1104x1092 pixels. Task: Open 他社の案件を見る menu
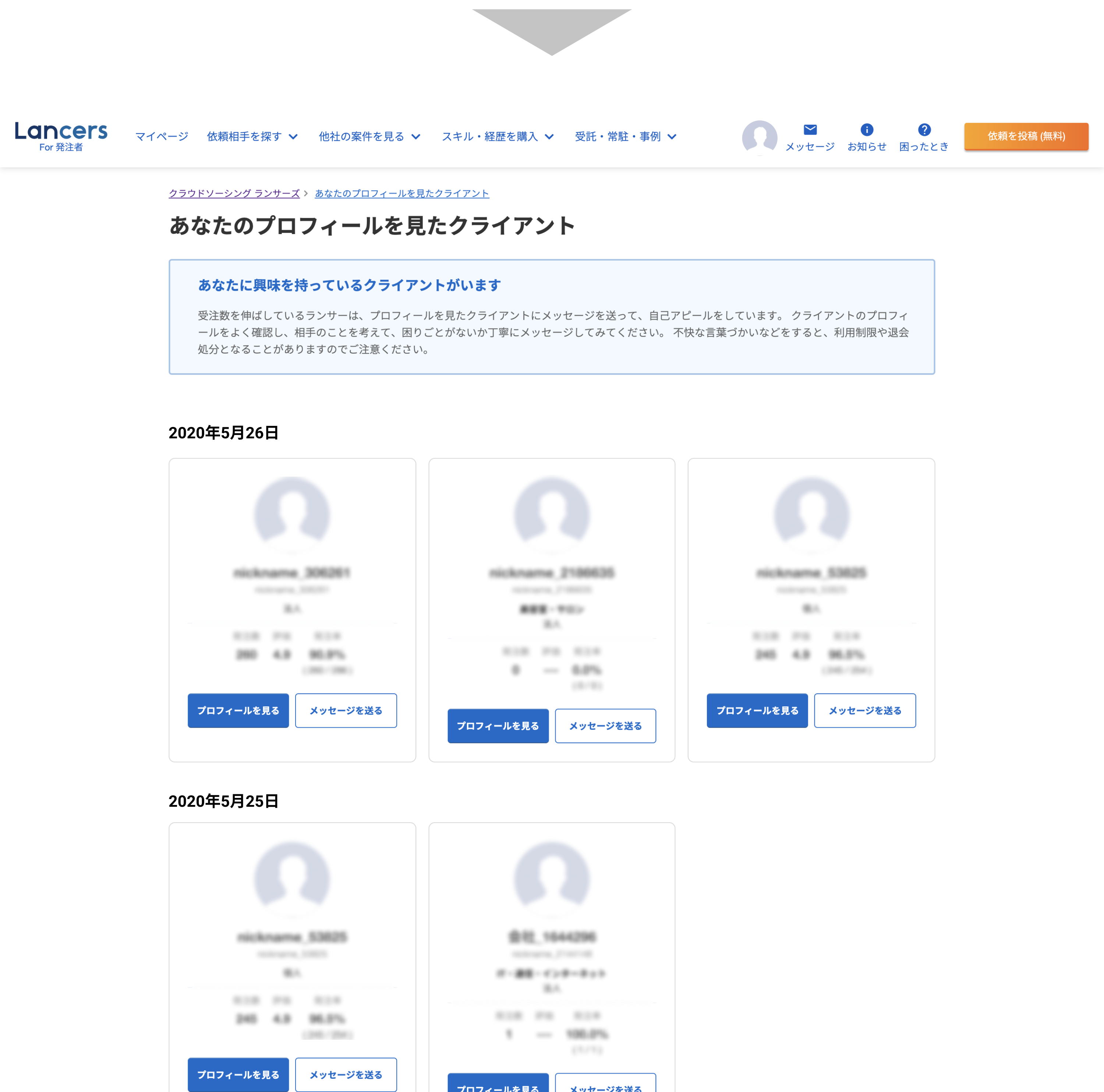coord(361,137)
